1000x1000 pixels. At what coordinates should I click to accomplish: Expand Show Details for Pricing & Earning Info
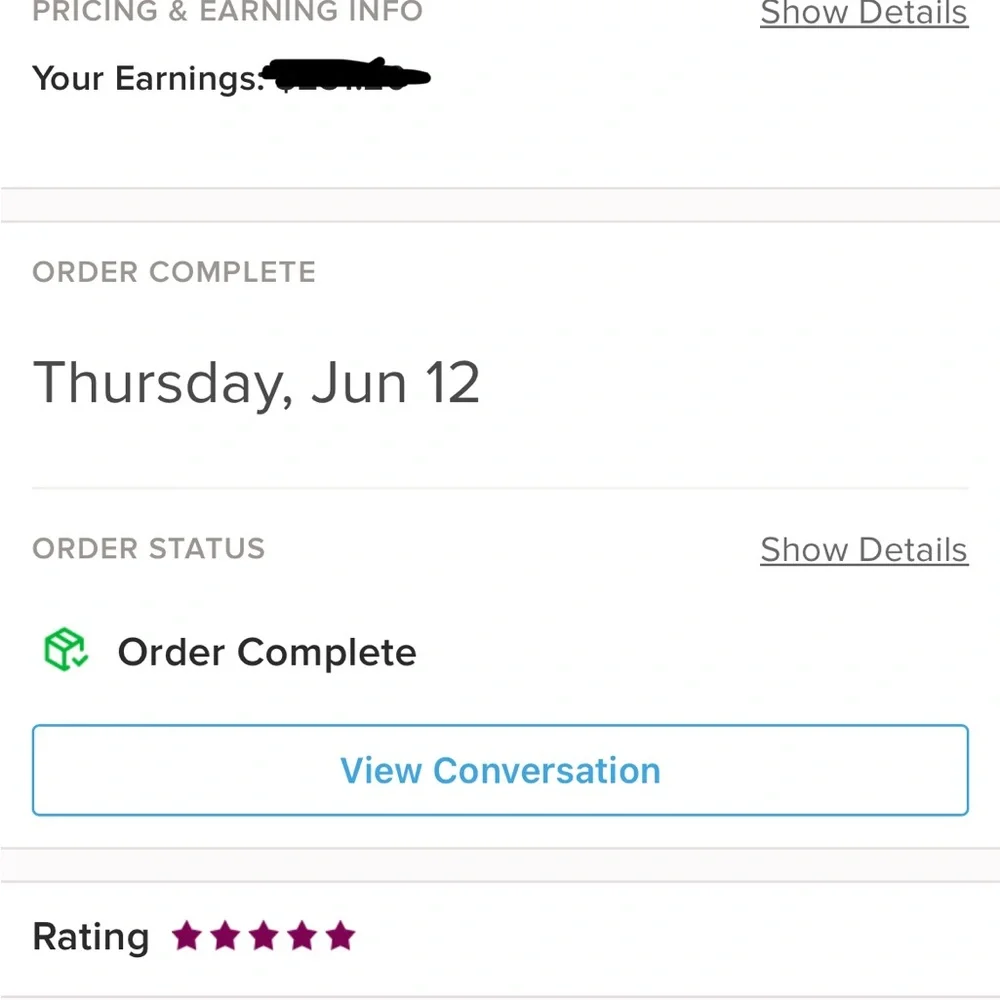tap(864, 13)
